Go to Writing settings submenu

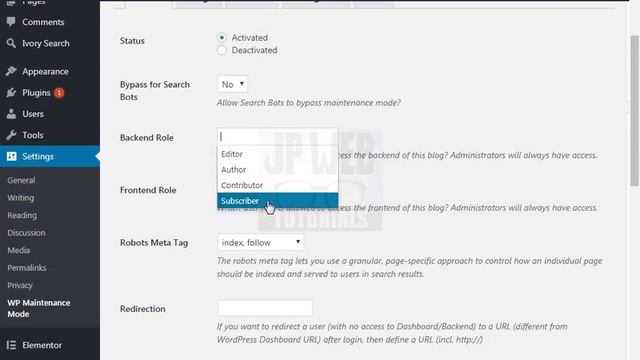coord(20,198)
